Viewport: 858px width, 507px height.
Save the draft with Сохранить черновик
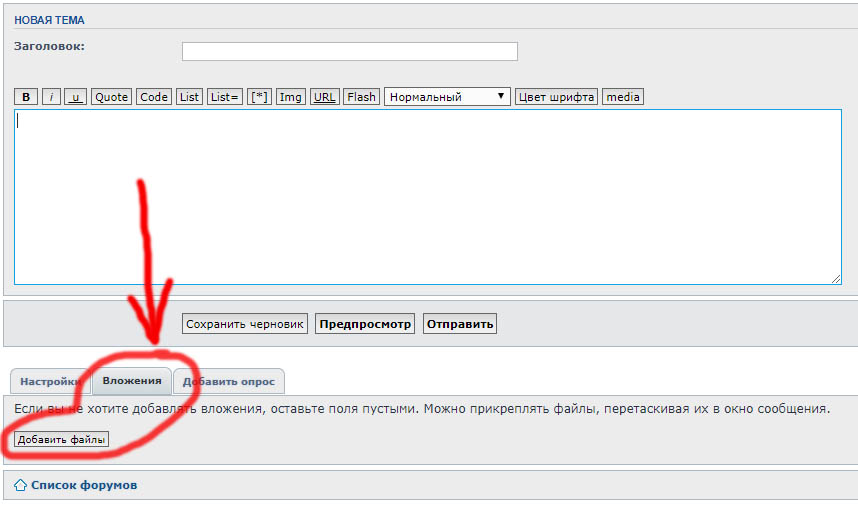point(245,324)
